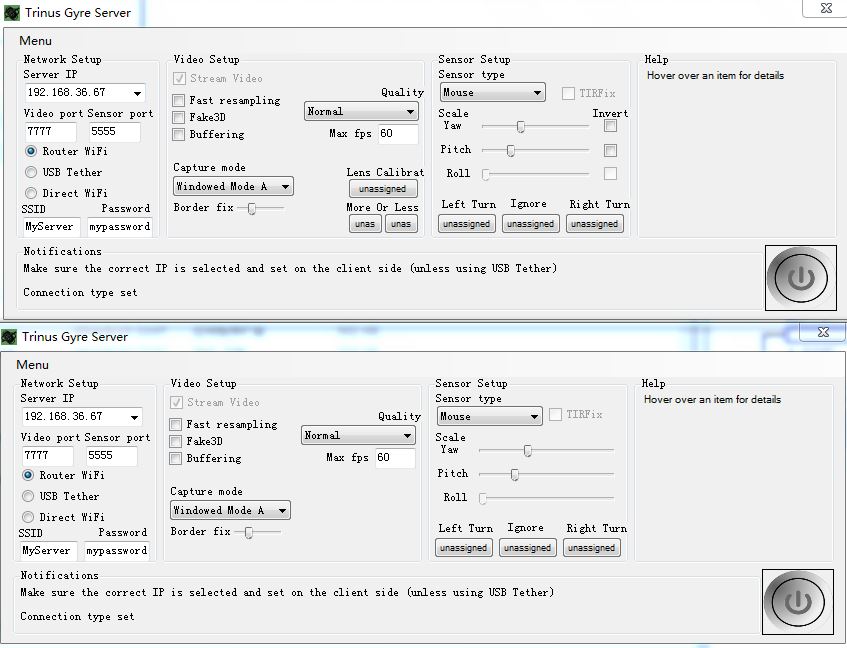Click Trinus Gyre app icon in upper title bar
The image size is (847, 648).
coord(12,13)
